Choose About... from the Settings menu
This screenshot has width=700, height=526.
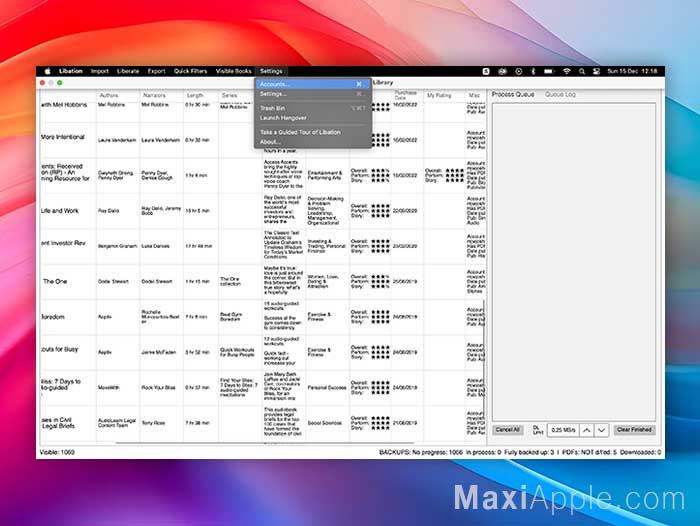(x=312, y=142)
